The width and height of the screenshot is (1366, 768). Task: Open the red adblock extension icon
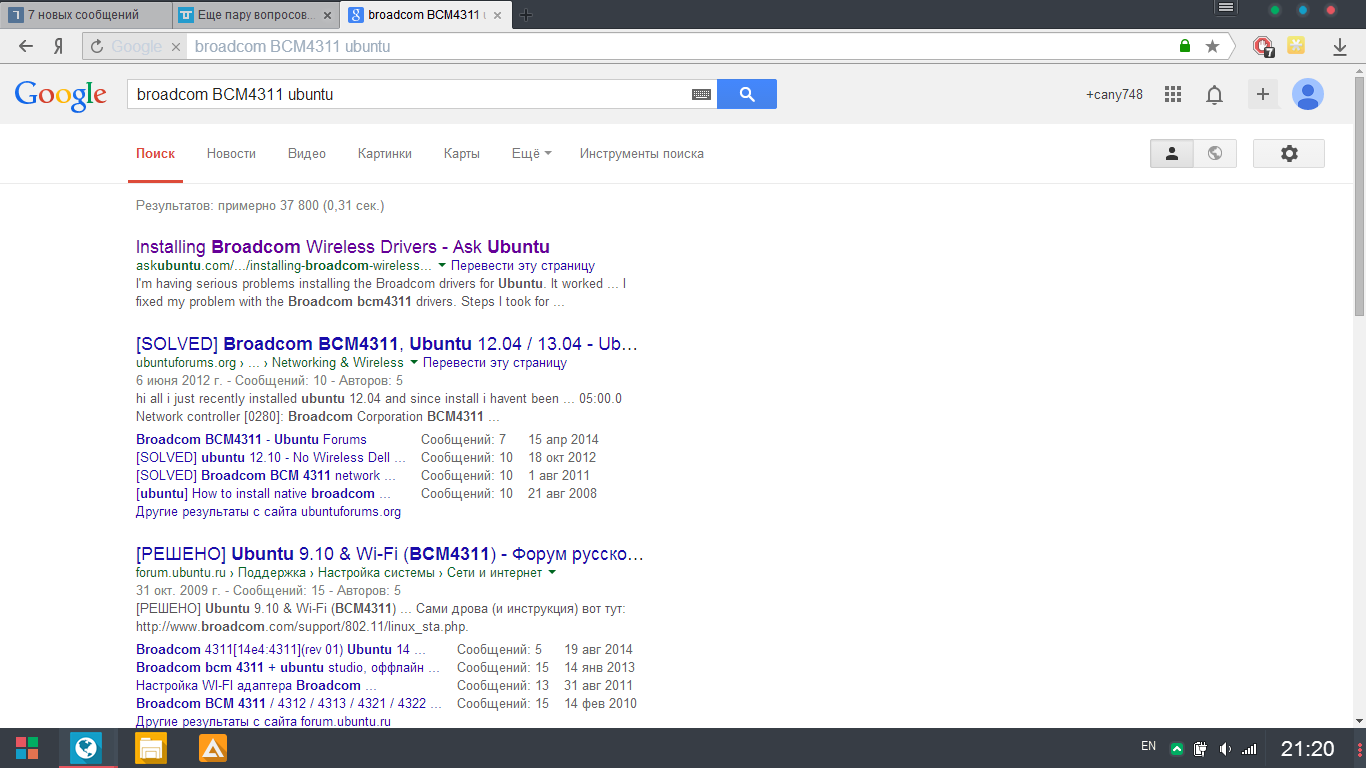(1263, 46)
